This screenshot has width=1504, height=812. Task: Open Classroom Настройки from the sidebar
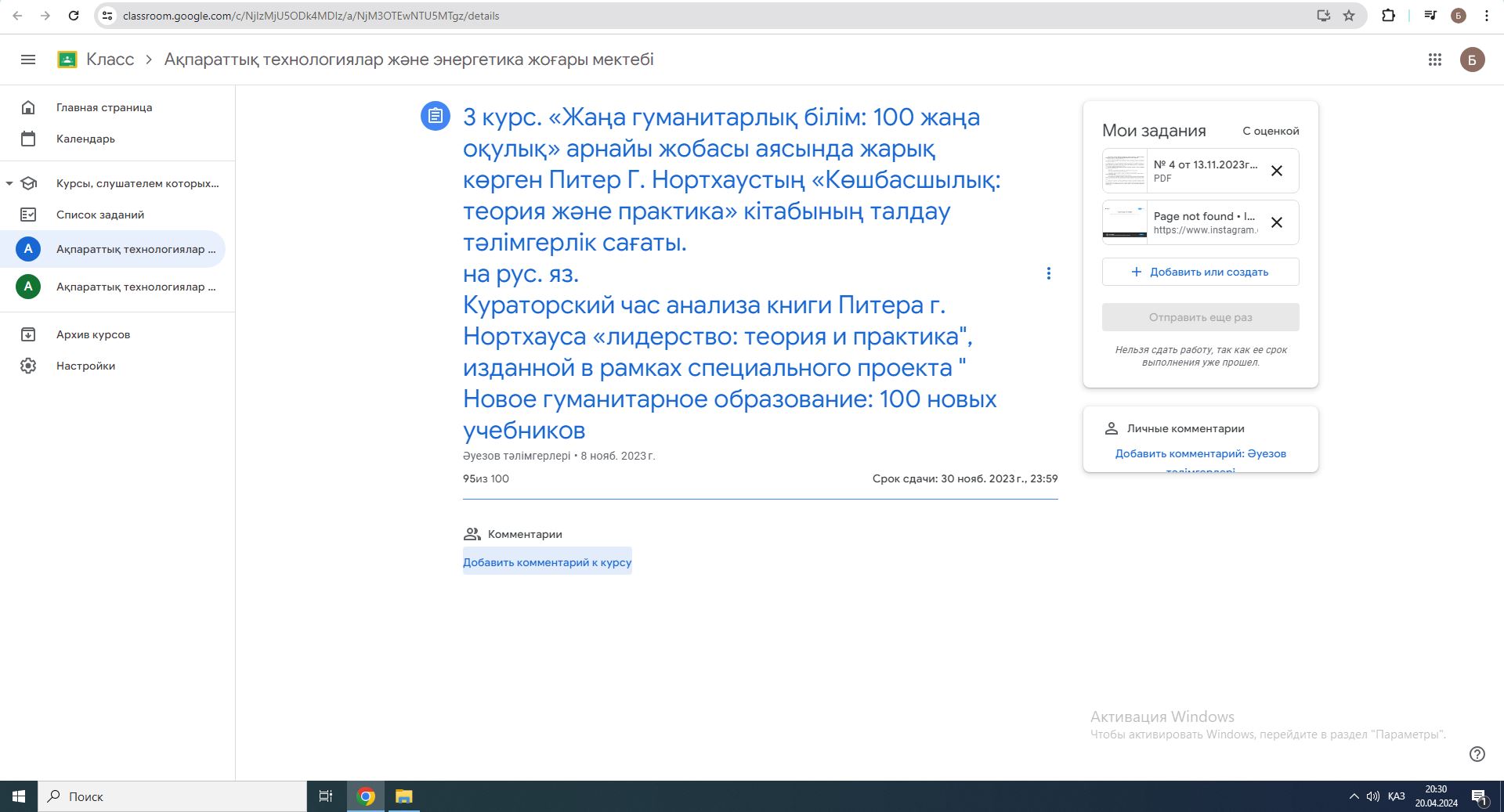pyautogui.click(x=86, y=366)
